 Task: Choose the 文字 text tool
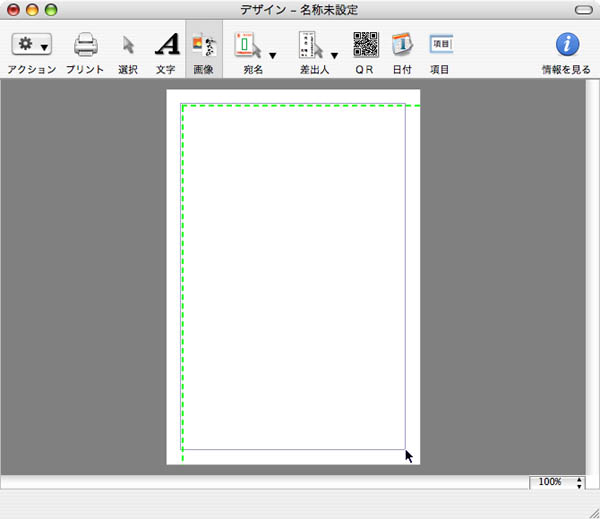(x=166, y=45)
